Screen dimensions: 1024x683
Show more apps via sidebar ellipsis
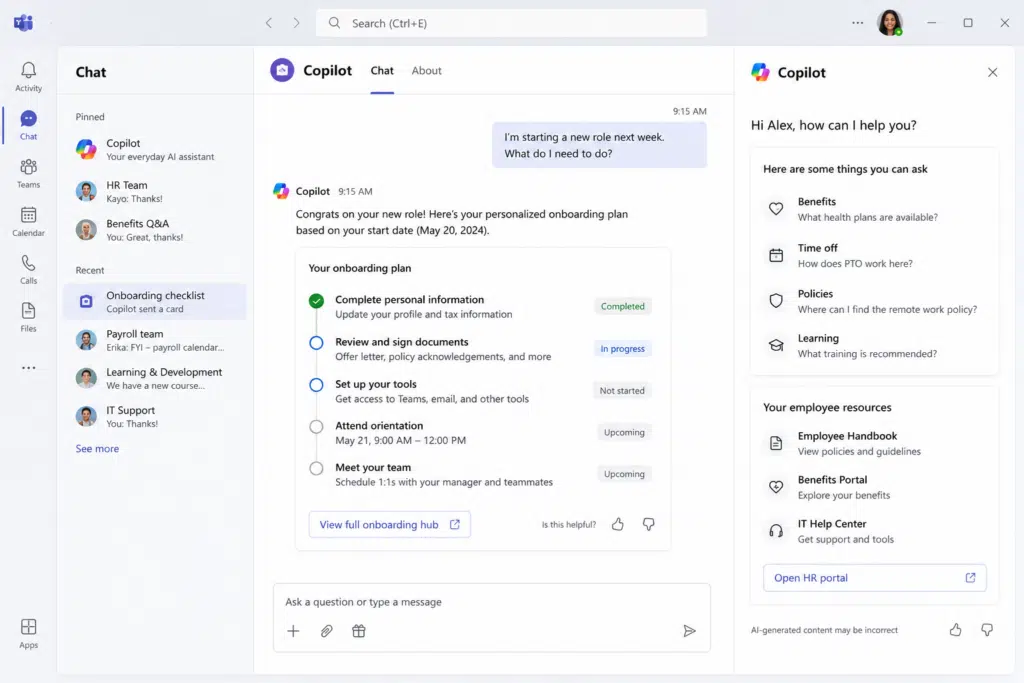click(x=28, y=368)
